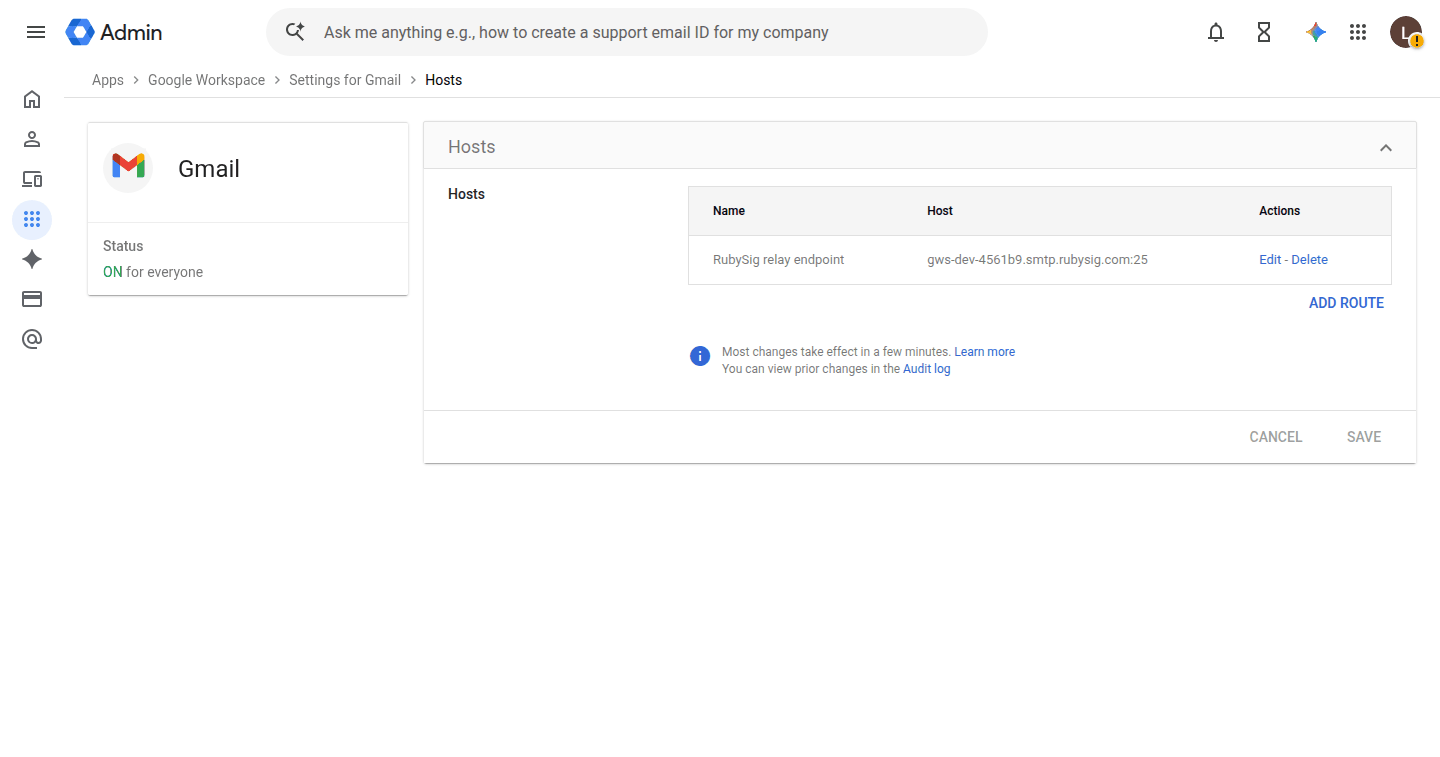Open the Account (@) sidebar icon

pos(32,339)
